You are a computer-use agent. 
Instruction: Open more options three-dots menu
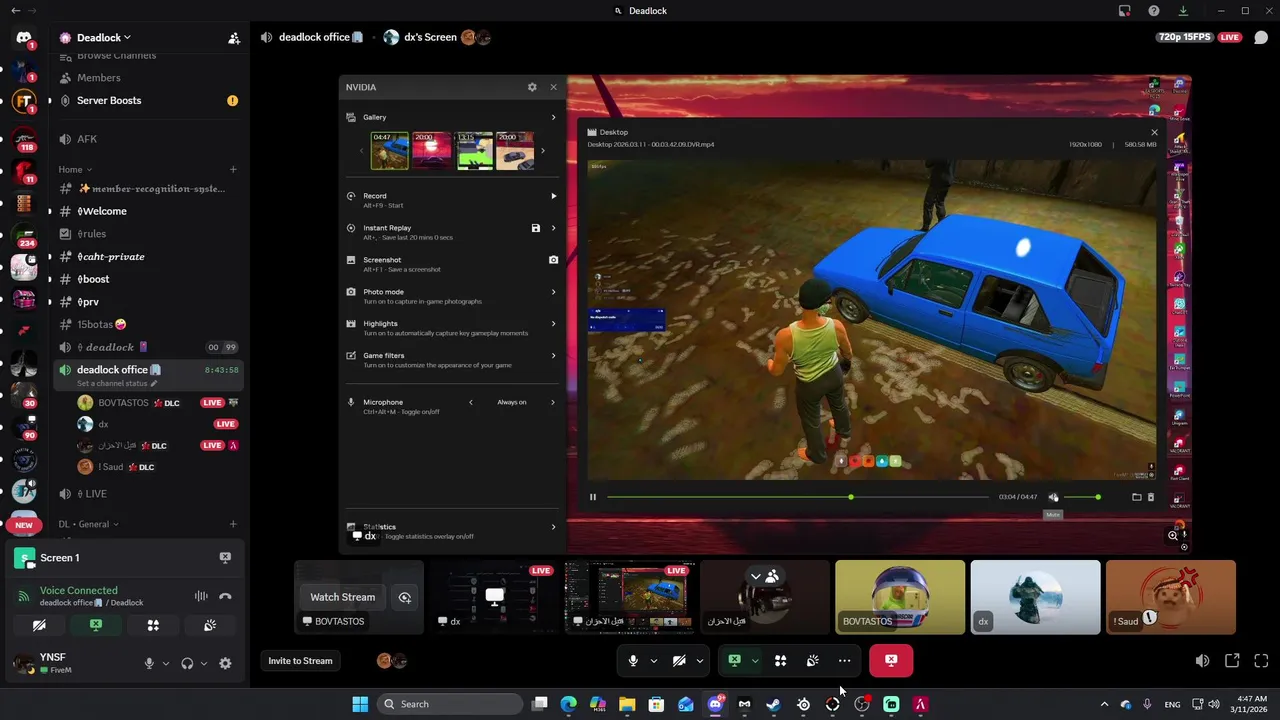click(845, 660)
